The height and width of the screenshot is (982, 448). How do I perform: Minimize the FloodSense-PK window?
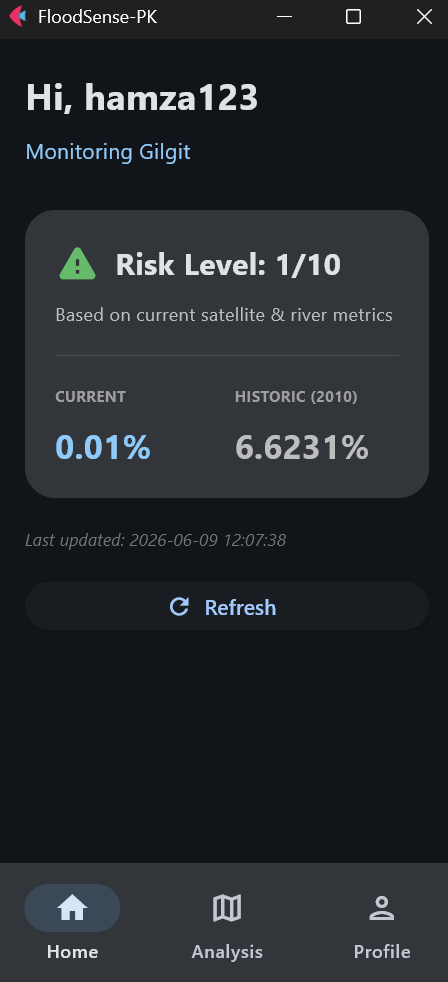coord(284,17)
